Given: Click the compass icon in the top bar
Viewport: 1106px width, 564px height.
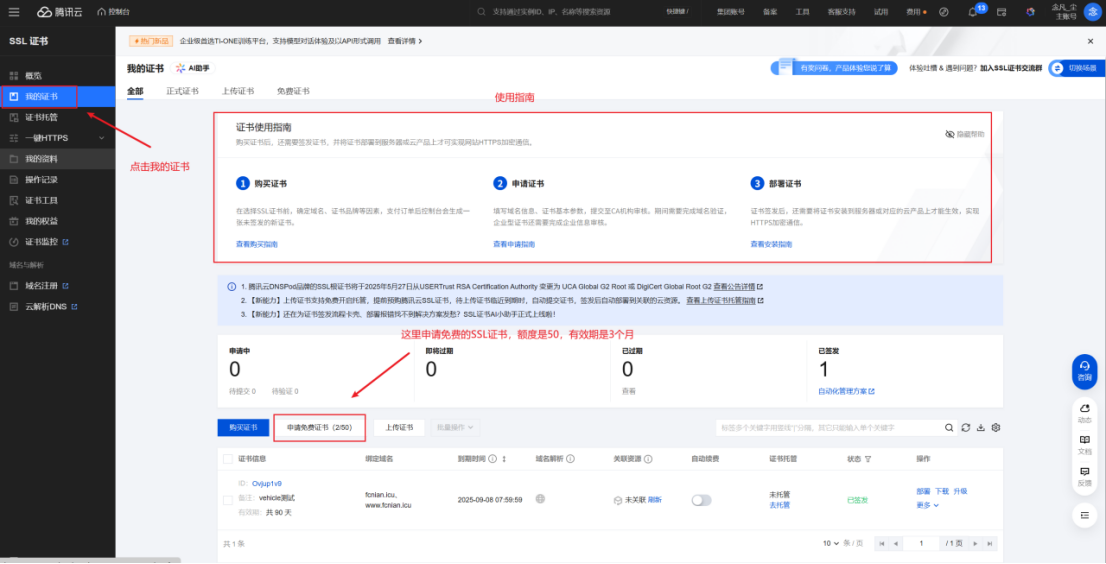Looking at the screenshot, I should [x=944, y=12].
